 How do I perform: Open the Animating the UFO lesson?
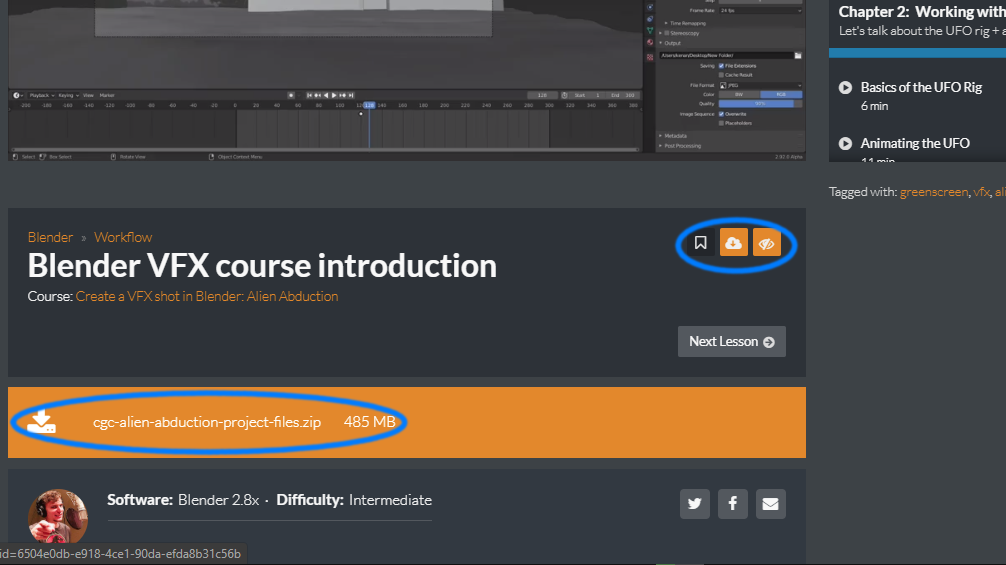tap(915, 143)
